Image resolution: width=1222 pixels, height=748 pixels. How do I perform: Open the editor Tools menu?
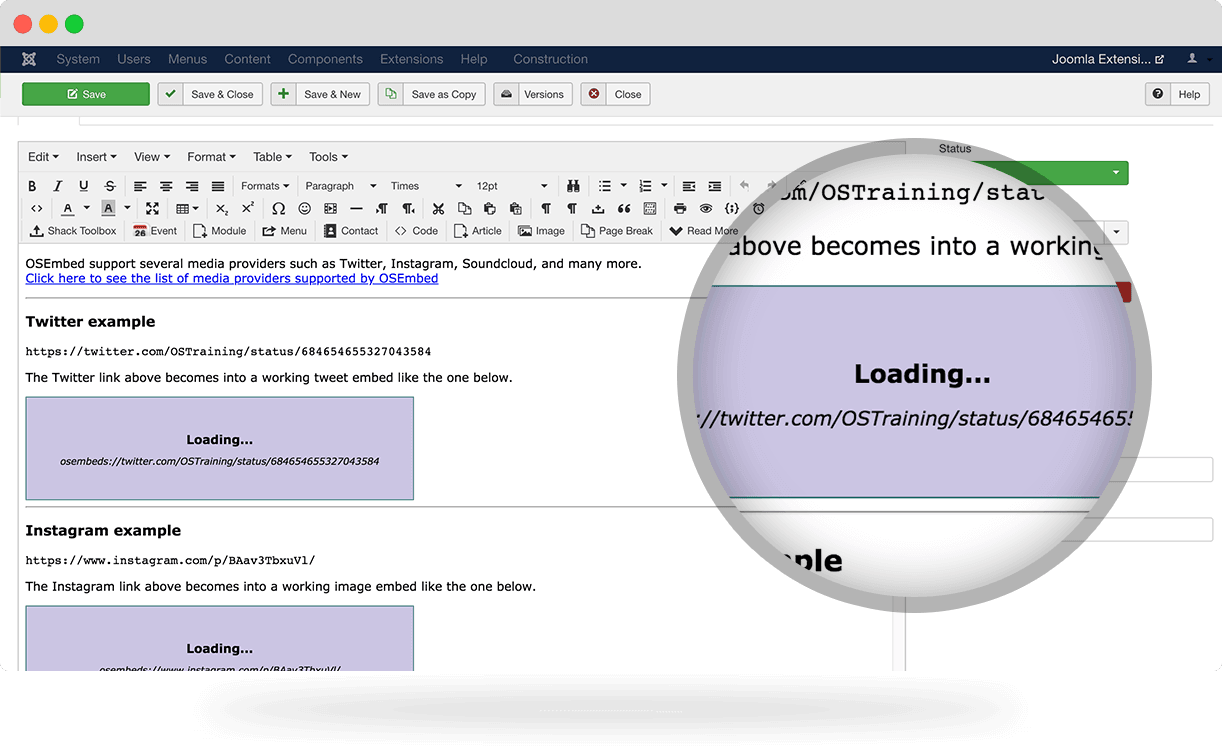(328, 157)
